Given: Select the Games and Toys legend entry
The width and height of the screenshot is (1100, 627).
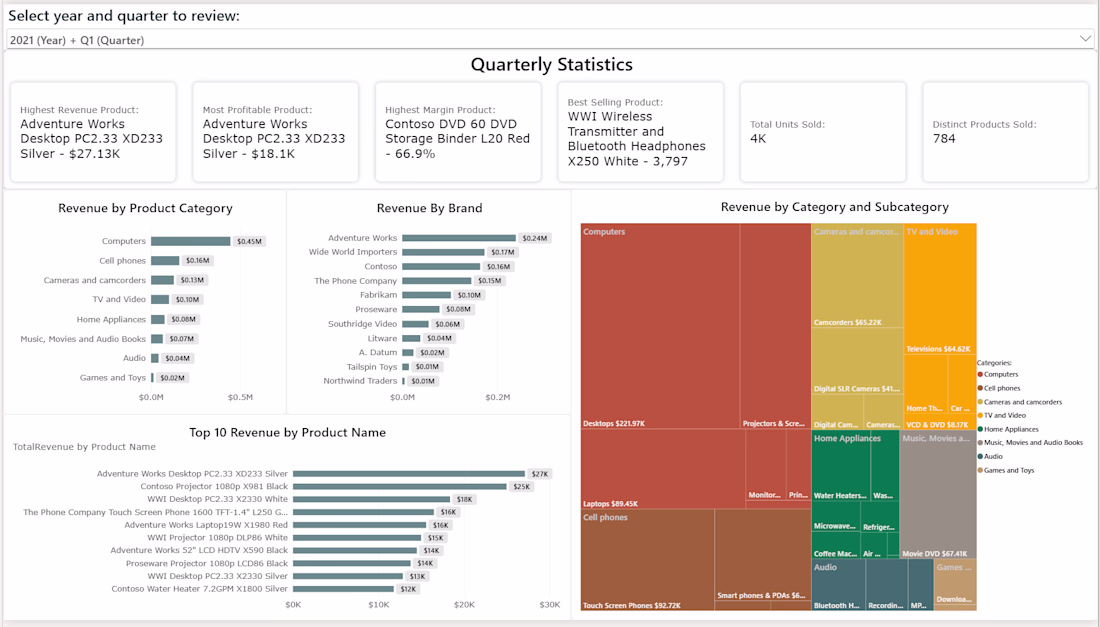Looking at the screenshot, I should pyautogui.click(x=1006, y=471).
